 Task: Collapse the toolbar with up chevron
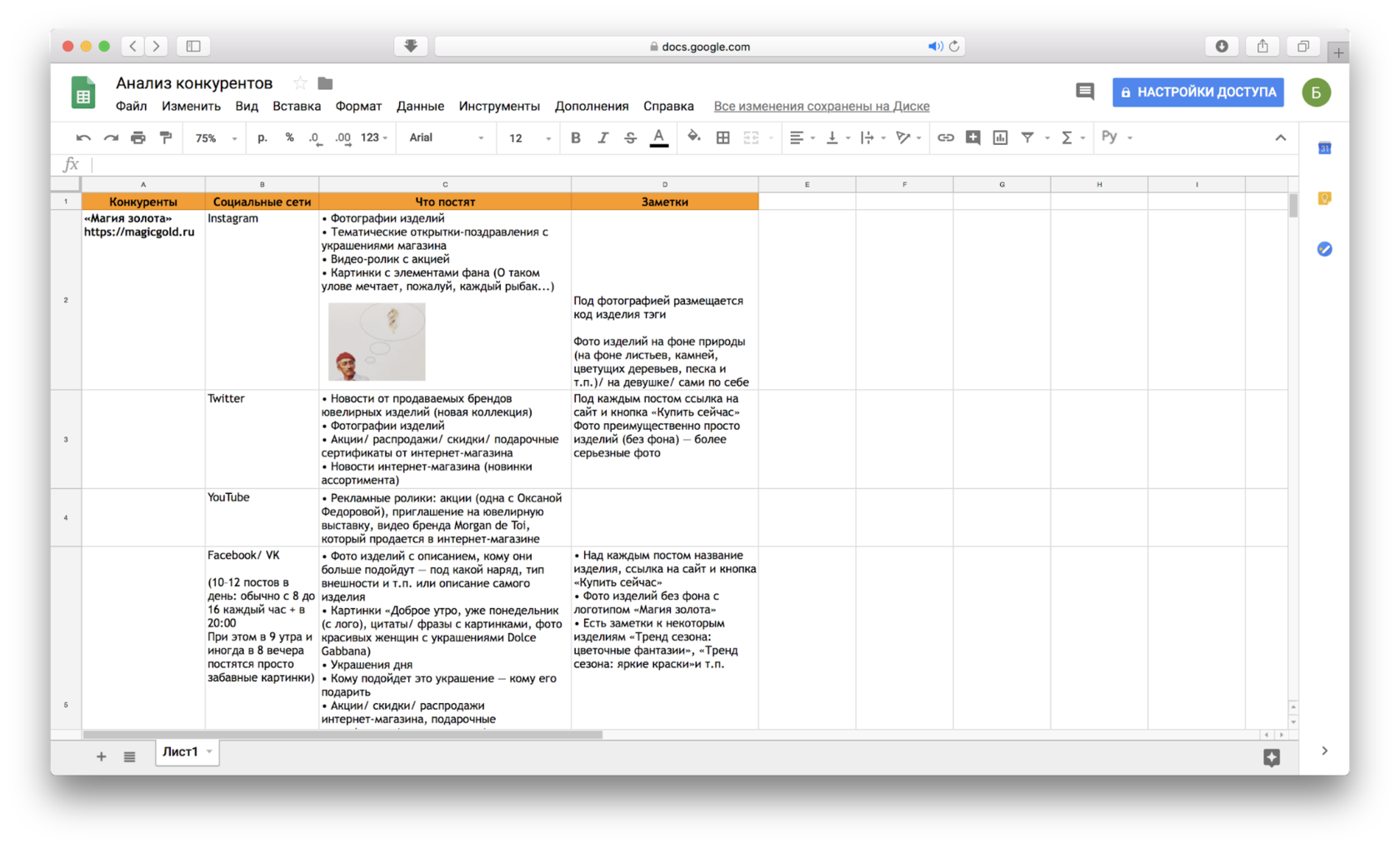pos(1280,138)
